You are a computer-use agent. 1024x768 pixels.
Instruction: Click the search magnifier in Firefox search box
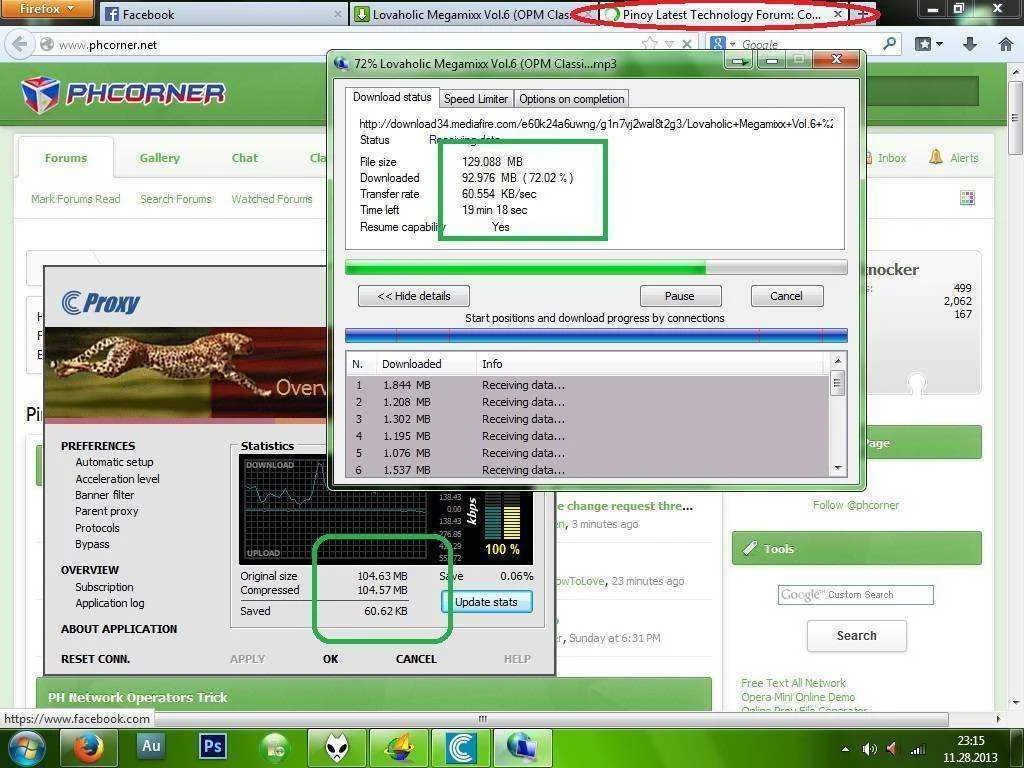click(x=889, y=44)
